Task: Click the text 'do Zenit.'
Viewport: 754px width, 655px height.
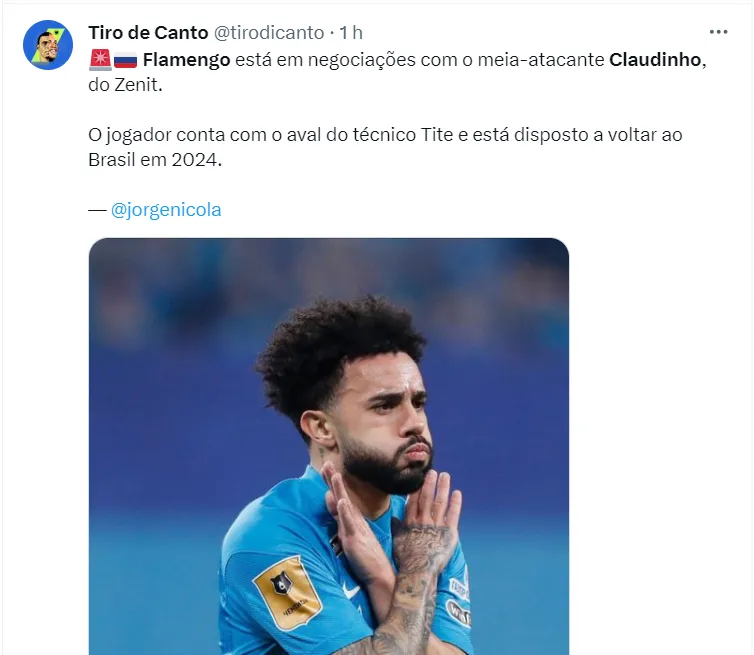Action: click(x=126, y=85)
